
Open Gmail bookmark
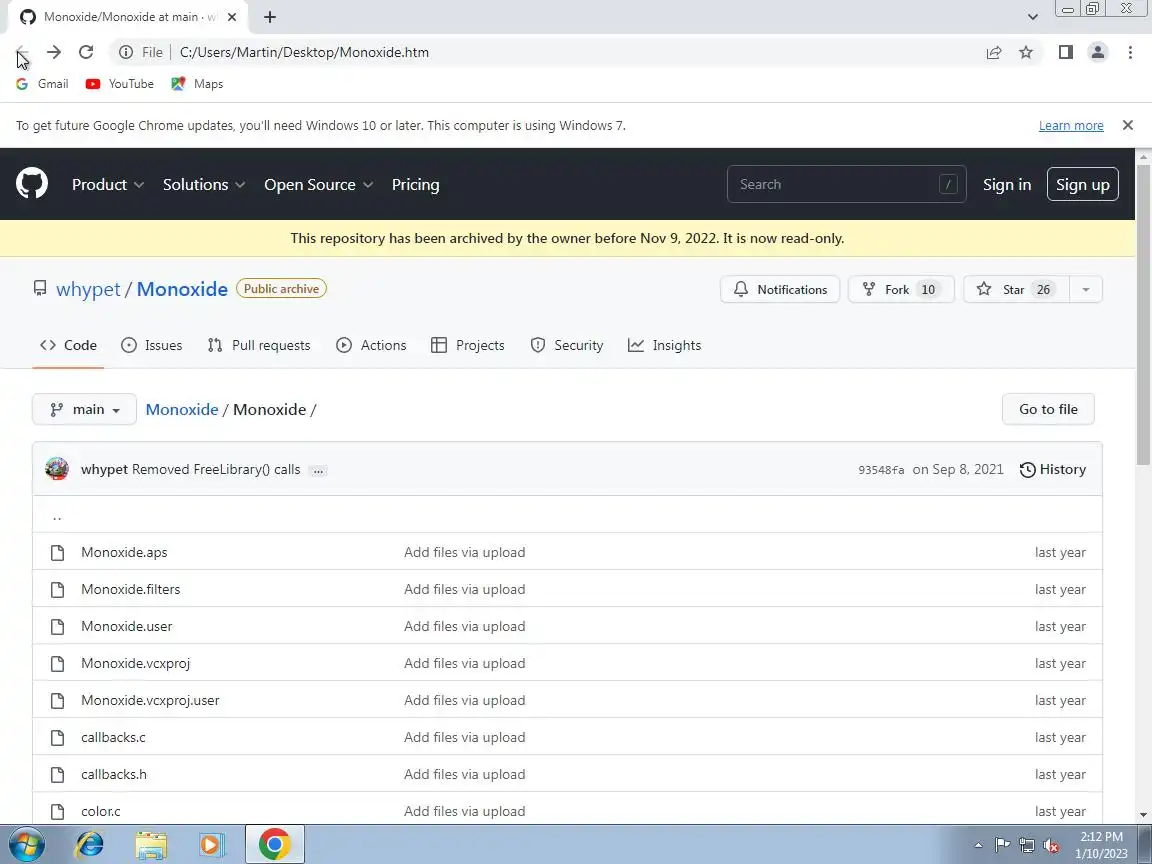pyautogui.click(x=43, y=84)
